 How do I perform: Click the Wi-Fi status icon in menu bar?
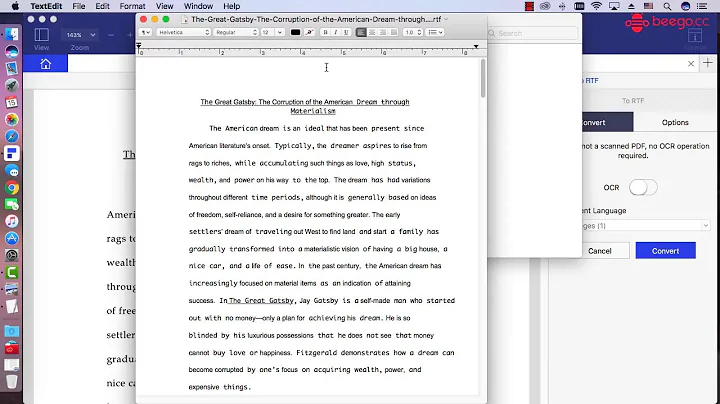pos(596,6)
